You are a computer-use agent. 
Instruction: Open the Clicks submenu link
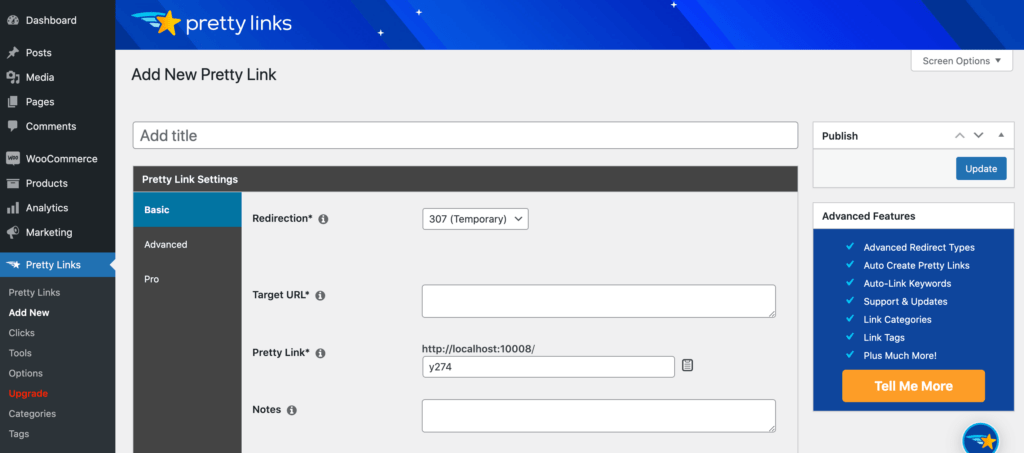(x=22, y=333)
